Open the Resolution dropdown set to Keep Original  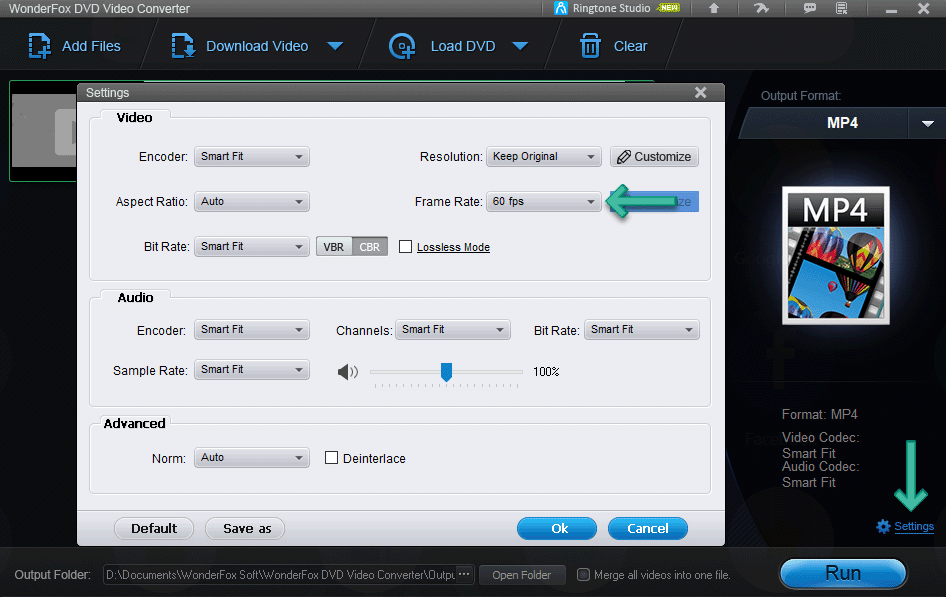pos(543,156)
